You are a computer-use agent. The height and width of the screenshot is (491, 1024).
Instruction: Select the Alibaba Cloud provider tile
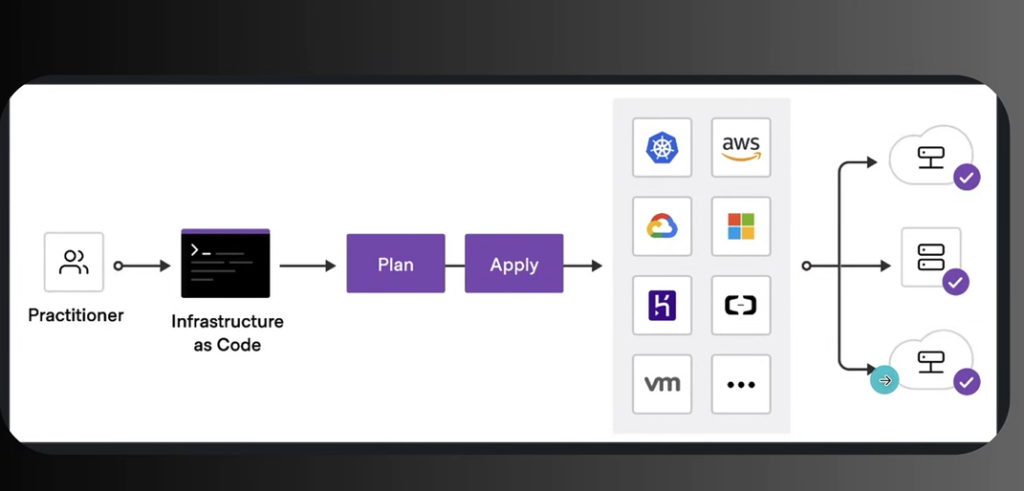click(741, 306)
